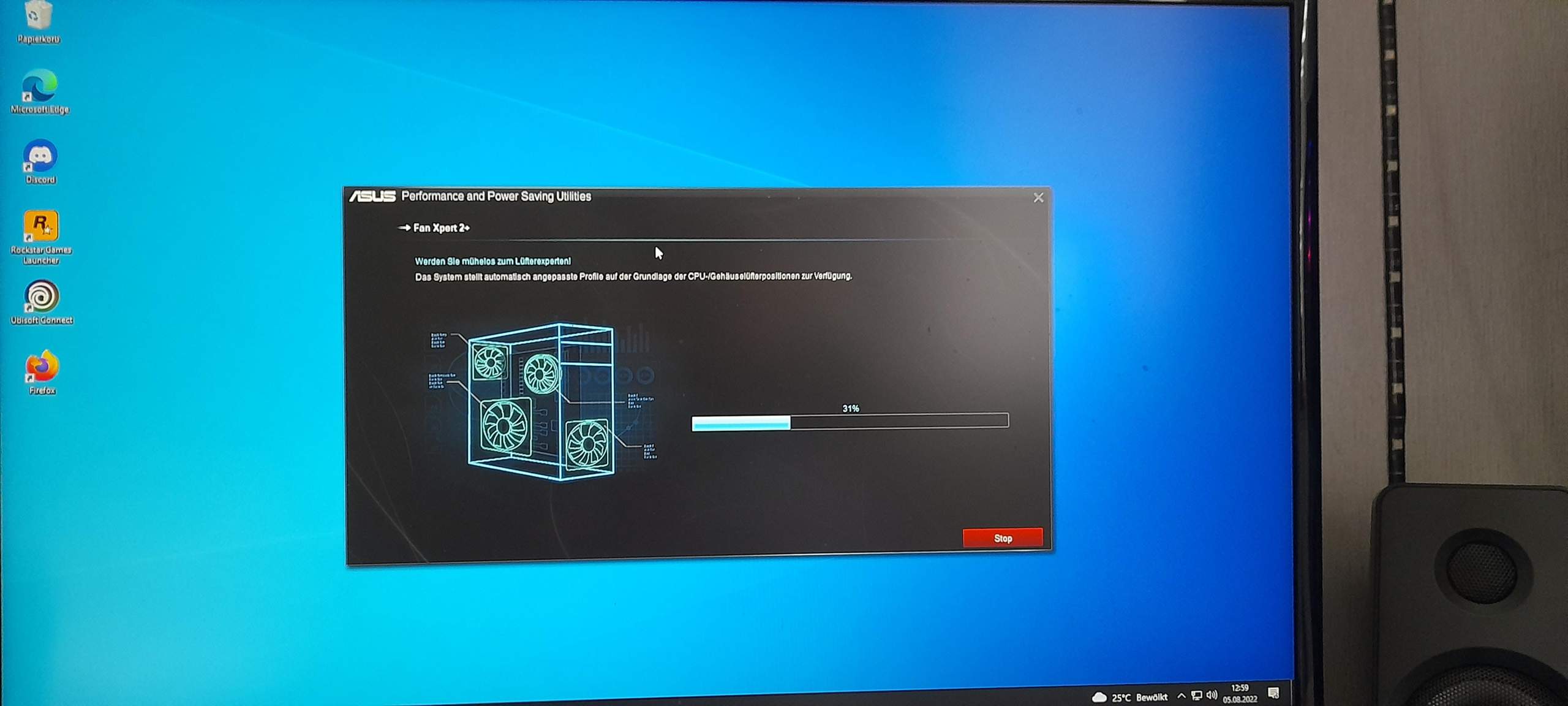Open the Ubisoft Connect shortcut

tap(42, 302)
